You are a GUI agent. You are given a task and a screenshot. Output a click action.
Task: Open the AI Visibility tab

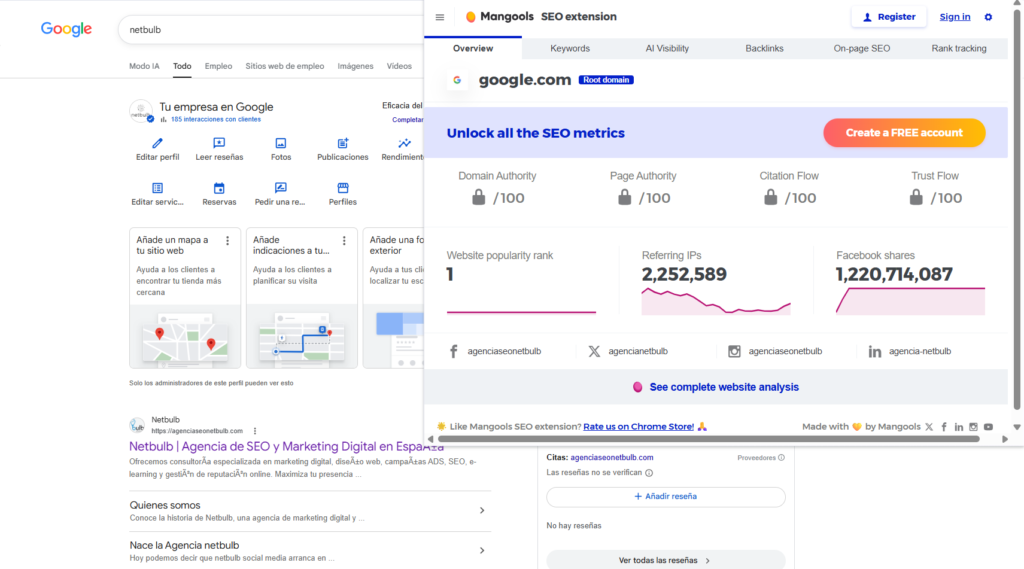tap(667, 48)
